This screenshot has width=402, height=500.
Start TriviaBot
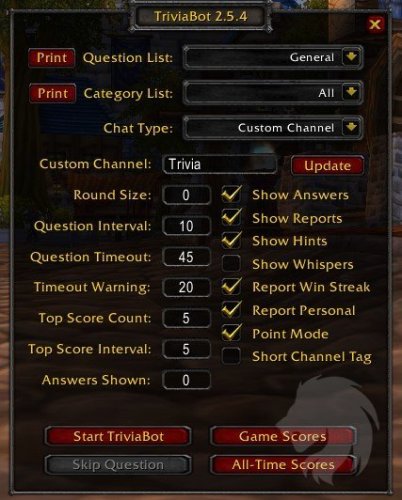[x=118, y=436]
